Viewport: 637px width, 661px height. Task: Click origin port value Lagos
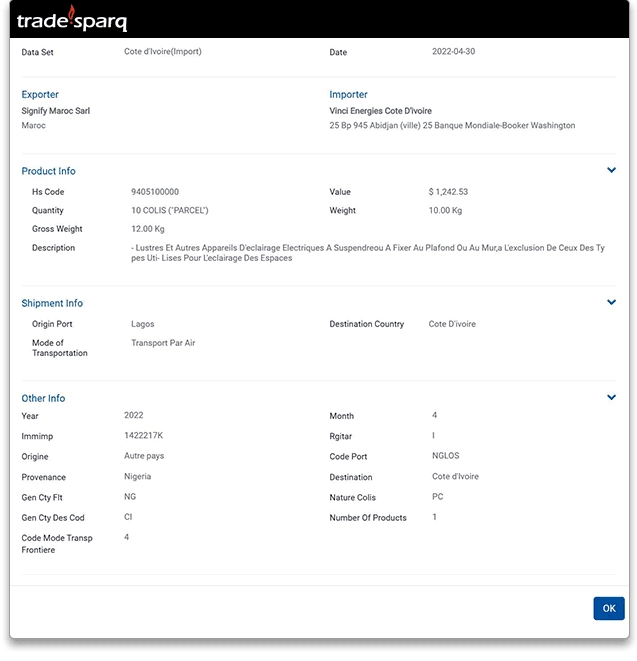tap(142, 324)
